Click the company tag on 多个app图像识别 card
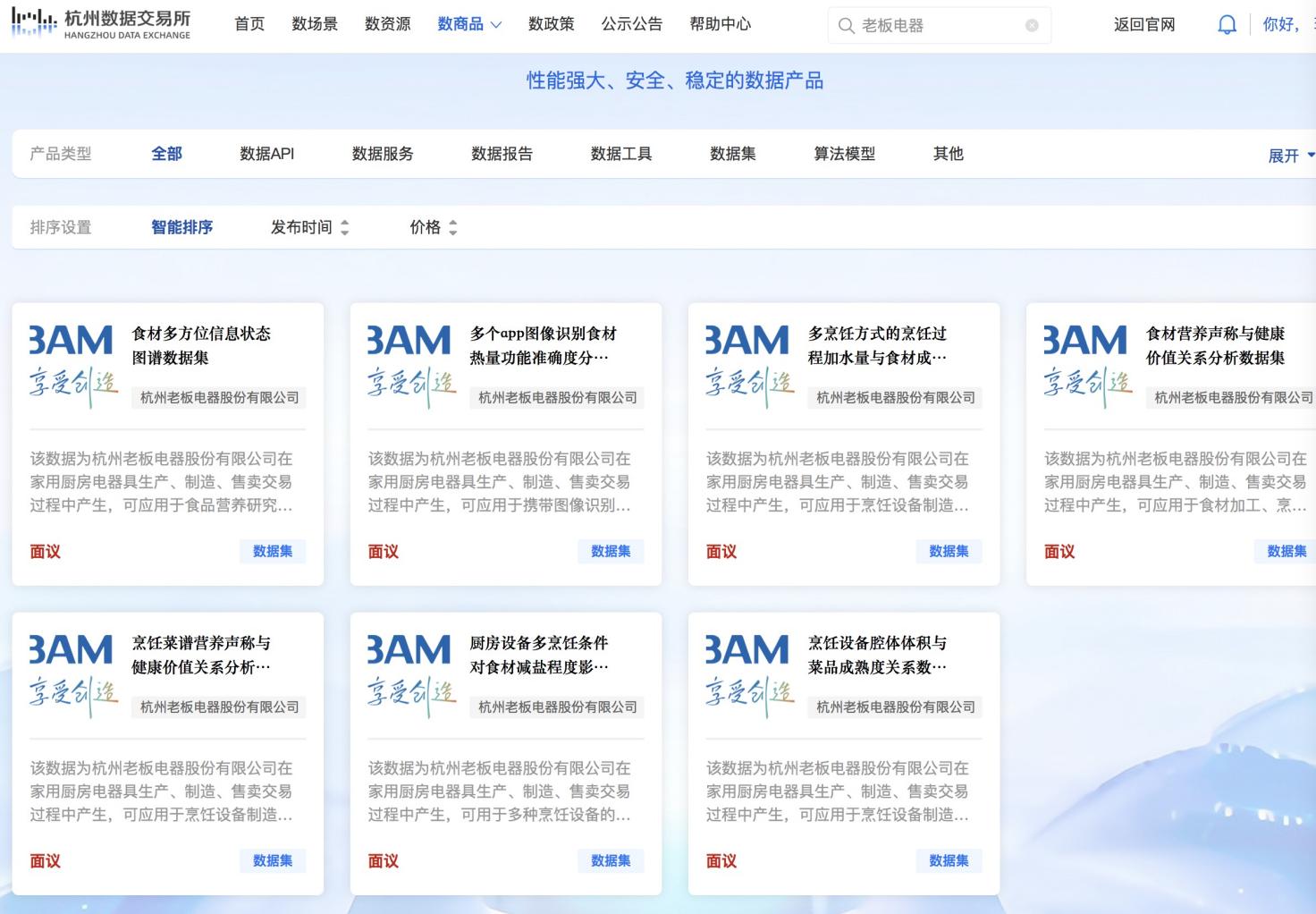Viewport: 1316px width, 914px height. point(557,398)
